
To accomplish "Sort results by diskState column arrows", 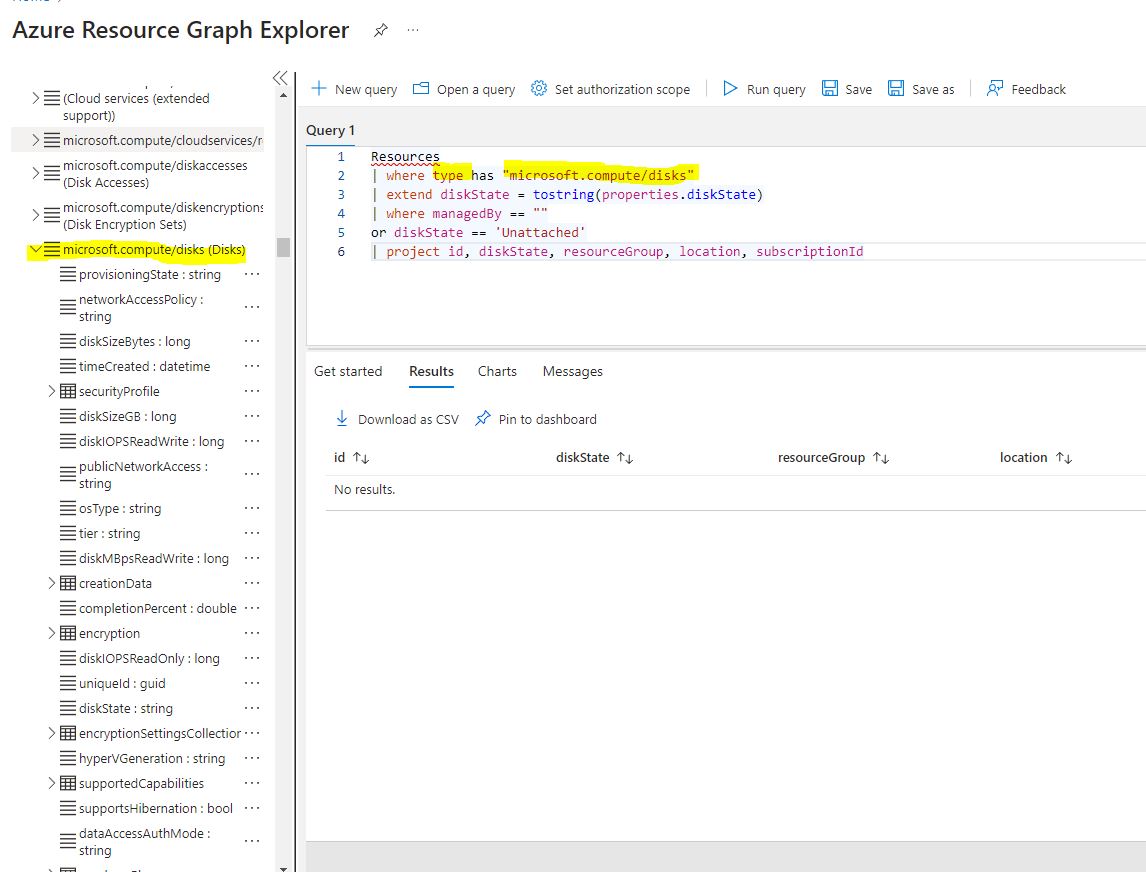I will click(625, 458).
